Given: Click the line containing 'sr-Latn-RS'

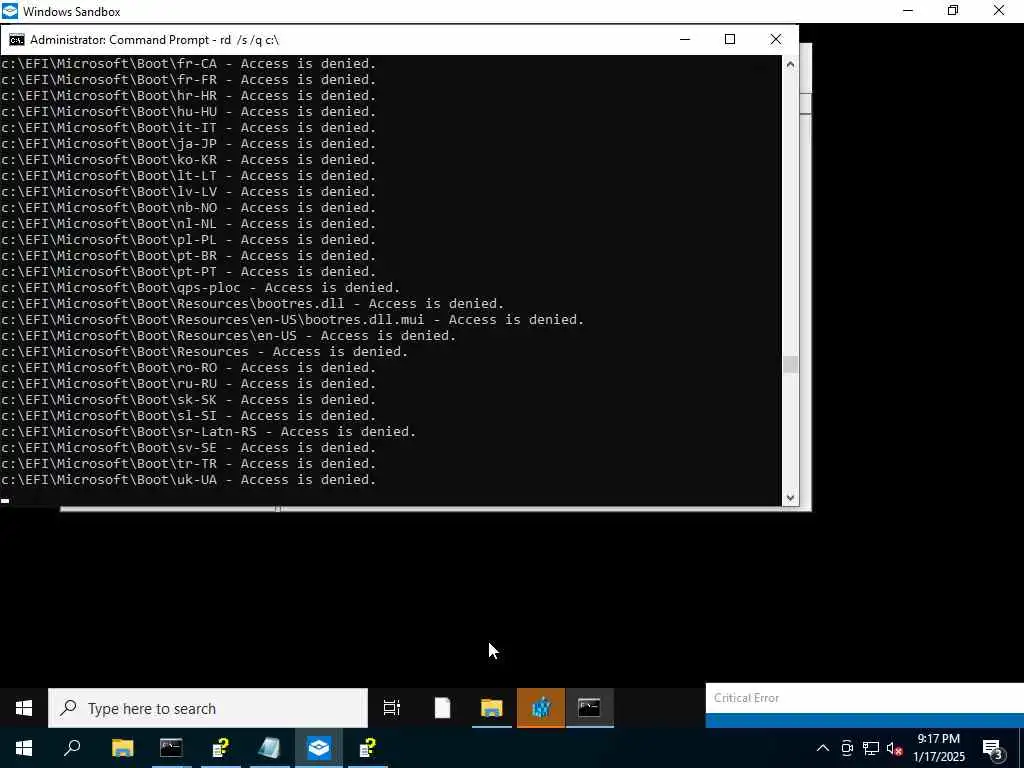Looking at the screenshot, I should point(208,432).
